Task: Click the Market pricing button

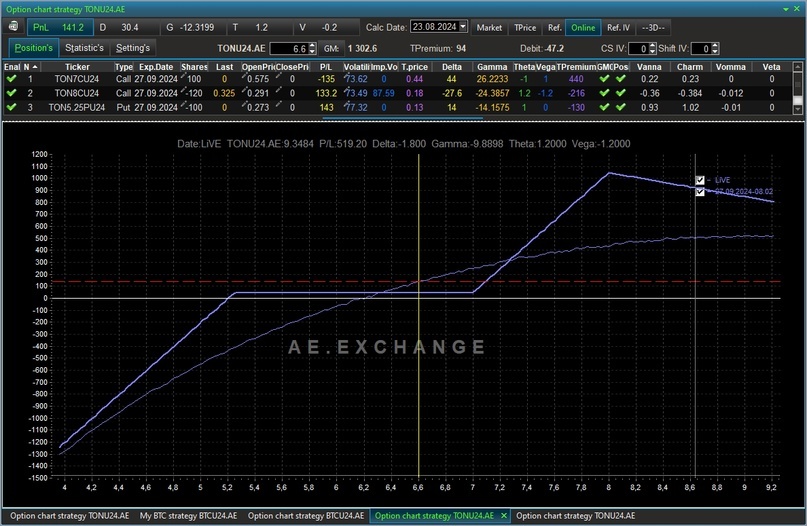Action: [489, 28]
